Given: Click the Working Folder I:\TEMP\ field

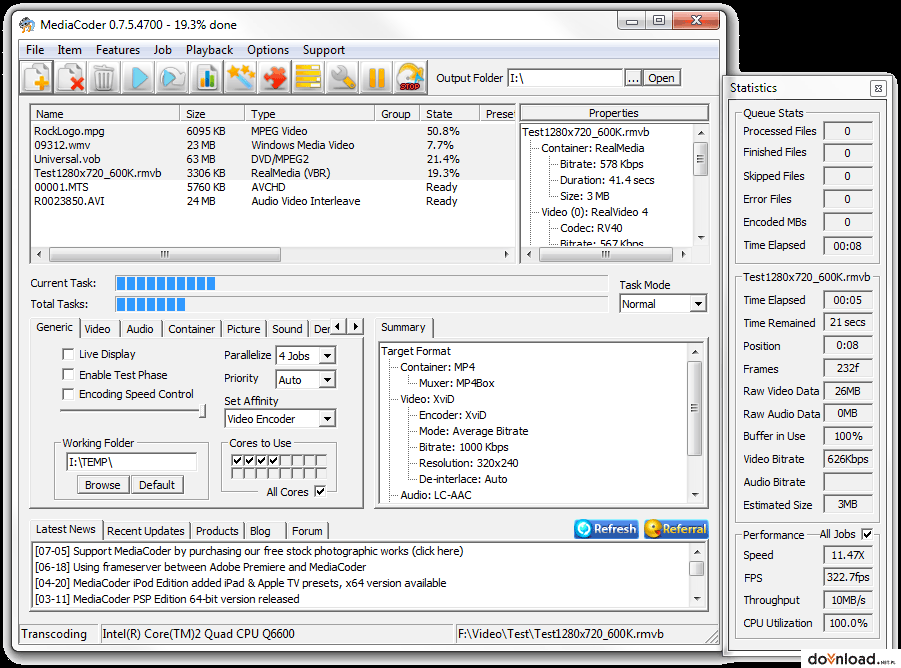Looking at the screenshot, I should (x=132, y=462).
